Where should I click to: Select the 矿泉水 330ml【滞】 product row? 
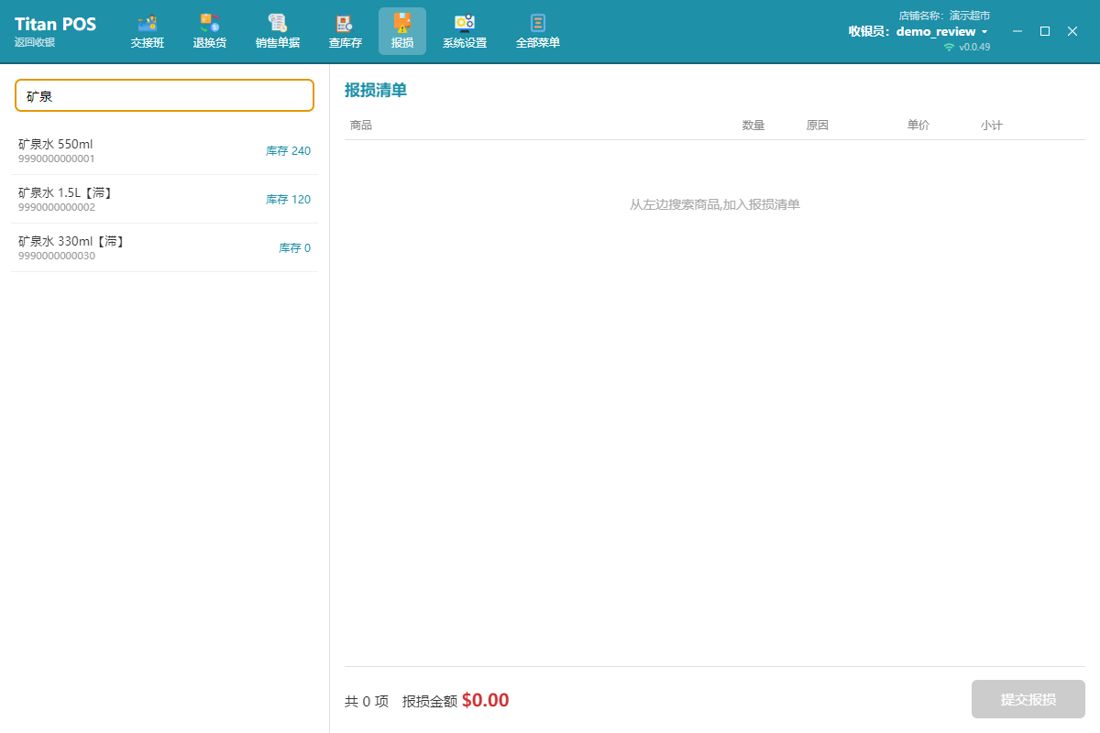click(164, 248)
